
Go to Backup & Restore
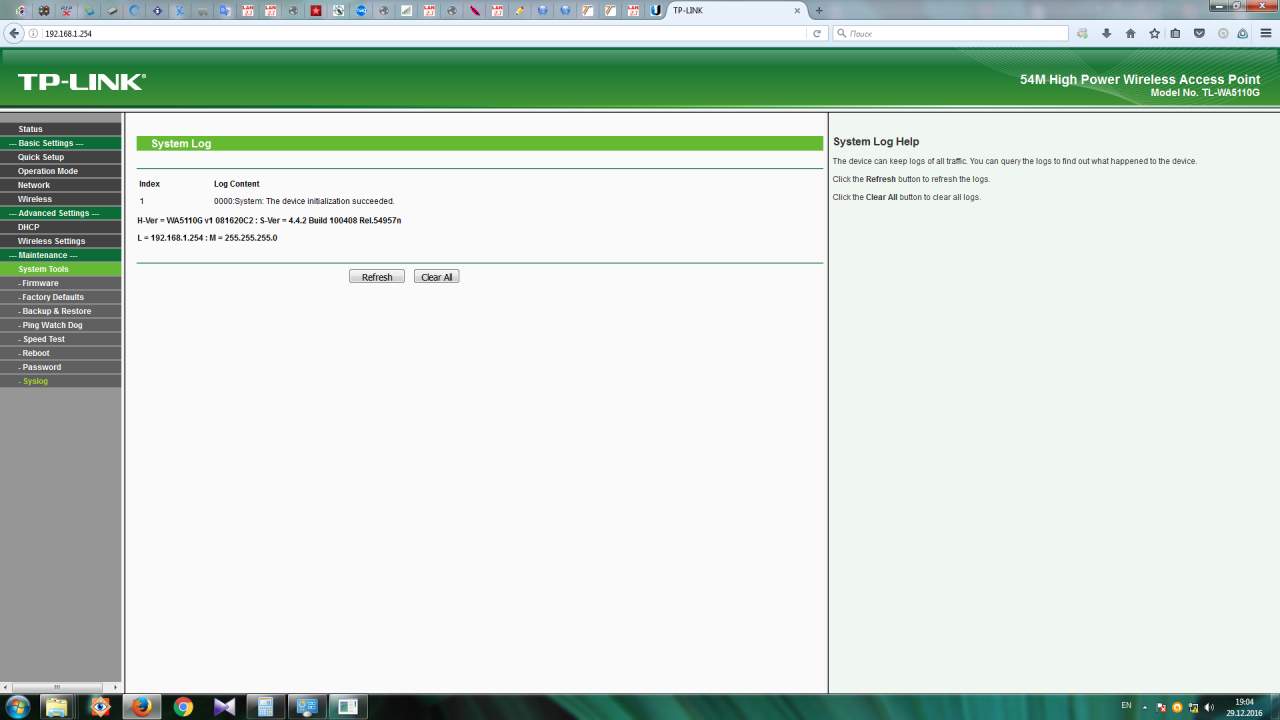pos(55,311)
